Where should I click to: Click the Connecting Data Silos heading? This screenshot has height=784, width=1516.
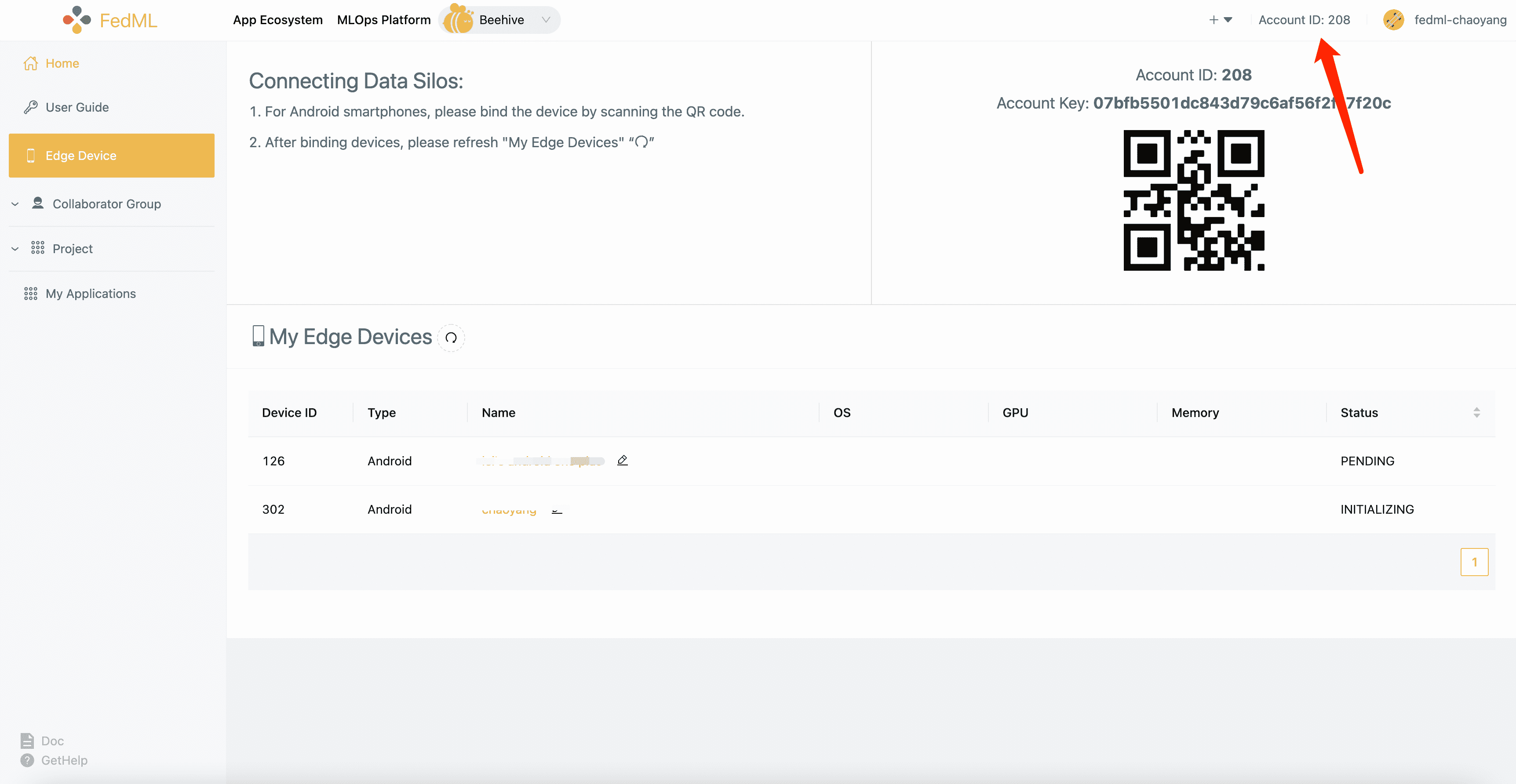(x=356, y=81)
